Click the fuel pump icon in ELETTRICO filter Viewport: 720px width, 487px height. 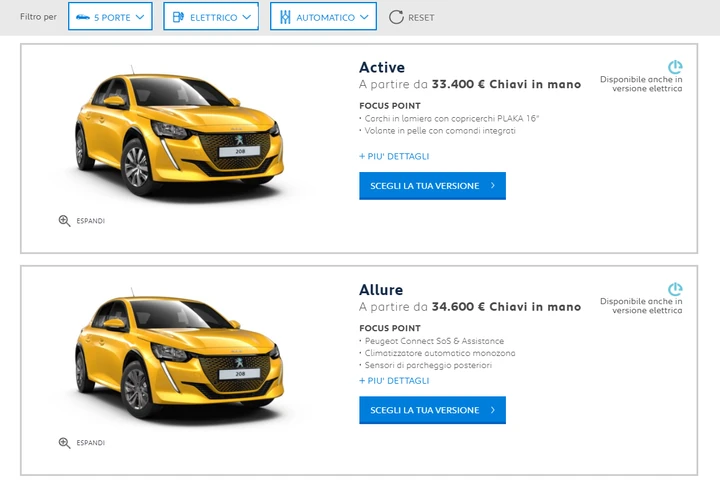[x=178, y=17]
